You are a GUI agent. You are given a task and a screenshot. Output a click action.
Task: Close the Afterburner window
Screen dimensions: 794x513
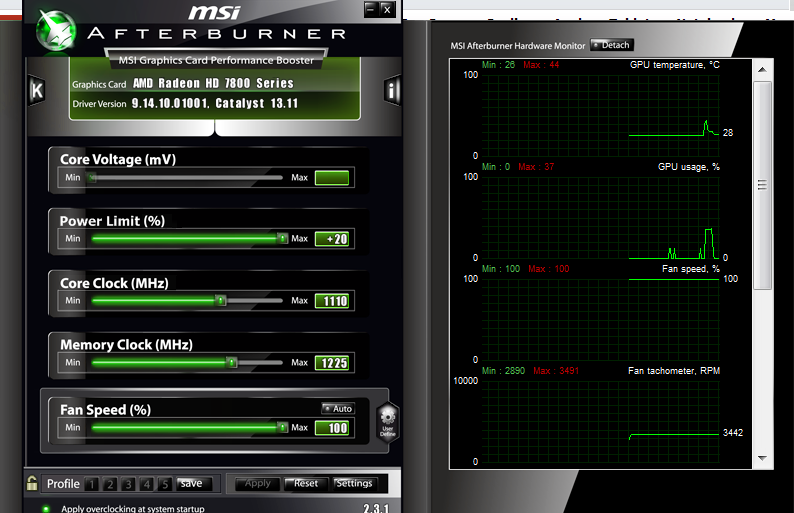pos(387,9)
